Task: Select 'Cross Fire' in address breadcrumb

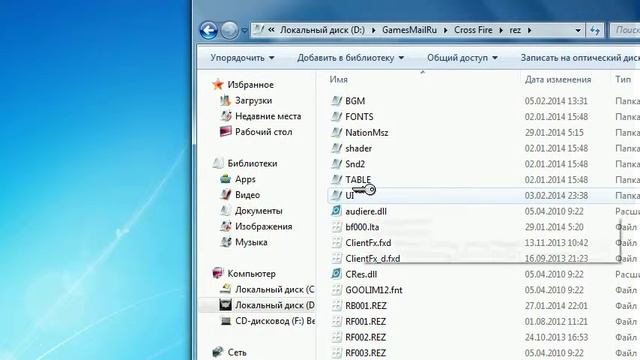Action: pos(473,30)
